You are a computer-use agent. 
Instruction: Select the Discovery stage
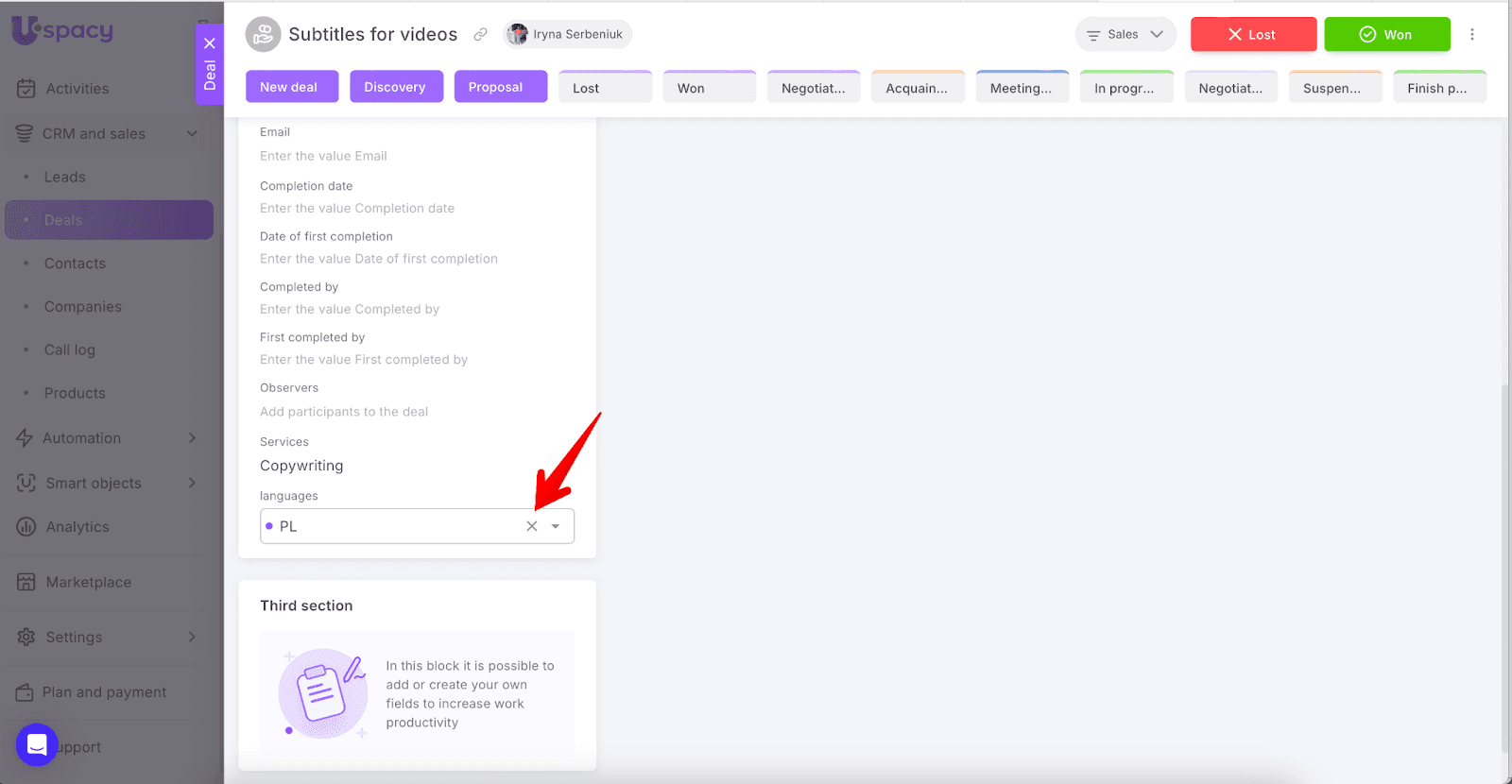pyautogui.click(x=396, y=86)
